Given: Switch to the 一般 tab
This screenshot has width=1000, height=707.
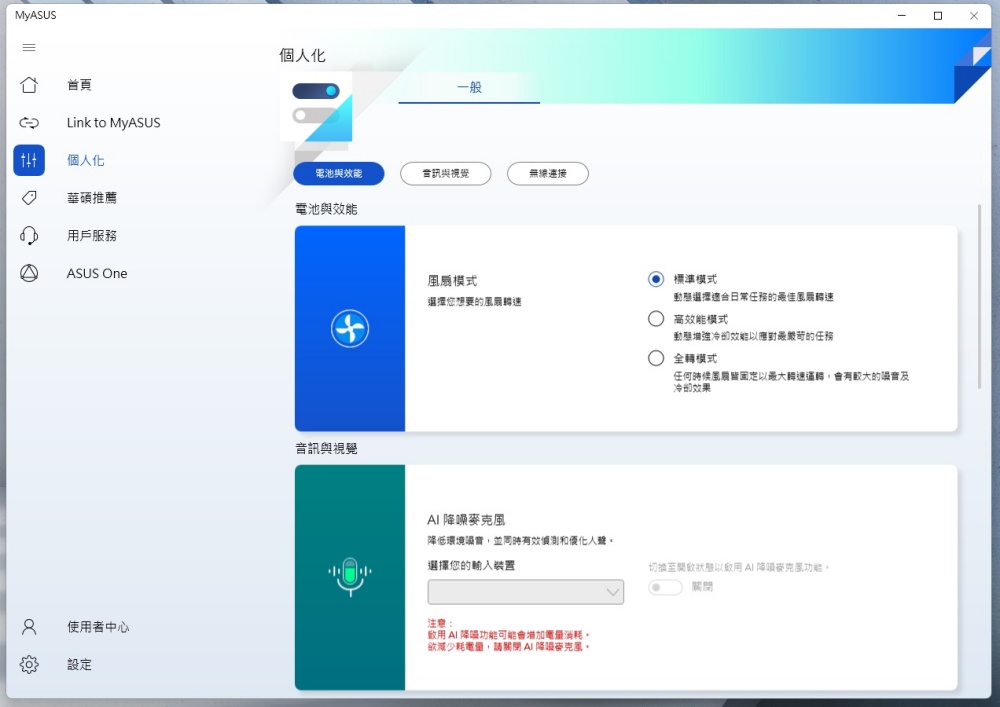Looking at the screenshot, I should point(469,87).
